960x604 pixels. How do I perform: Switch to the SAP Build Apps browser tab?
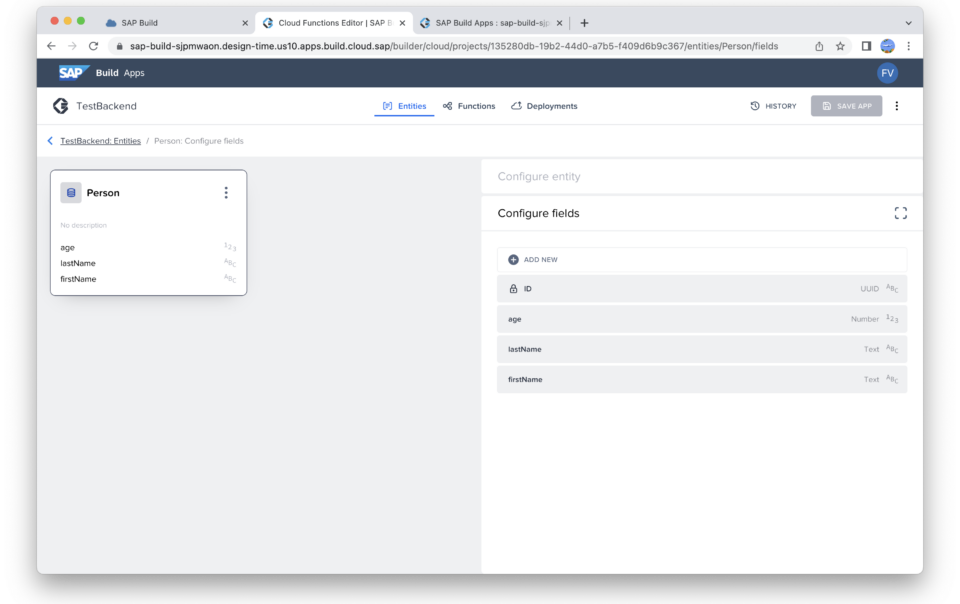492,23
